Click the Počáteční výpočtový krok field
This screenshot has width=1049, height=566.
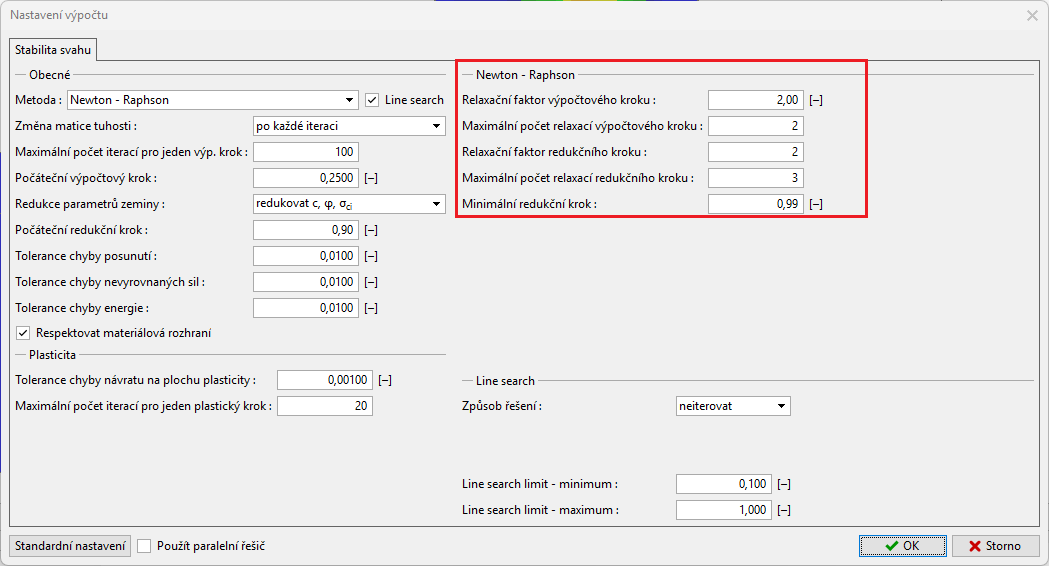[305, 178]
